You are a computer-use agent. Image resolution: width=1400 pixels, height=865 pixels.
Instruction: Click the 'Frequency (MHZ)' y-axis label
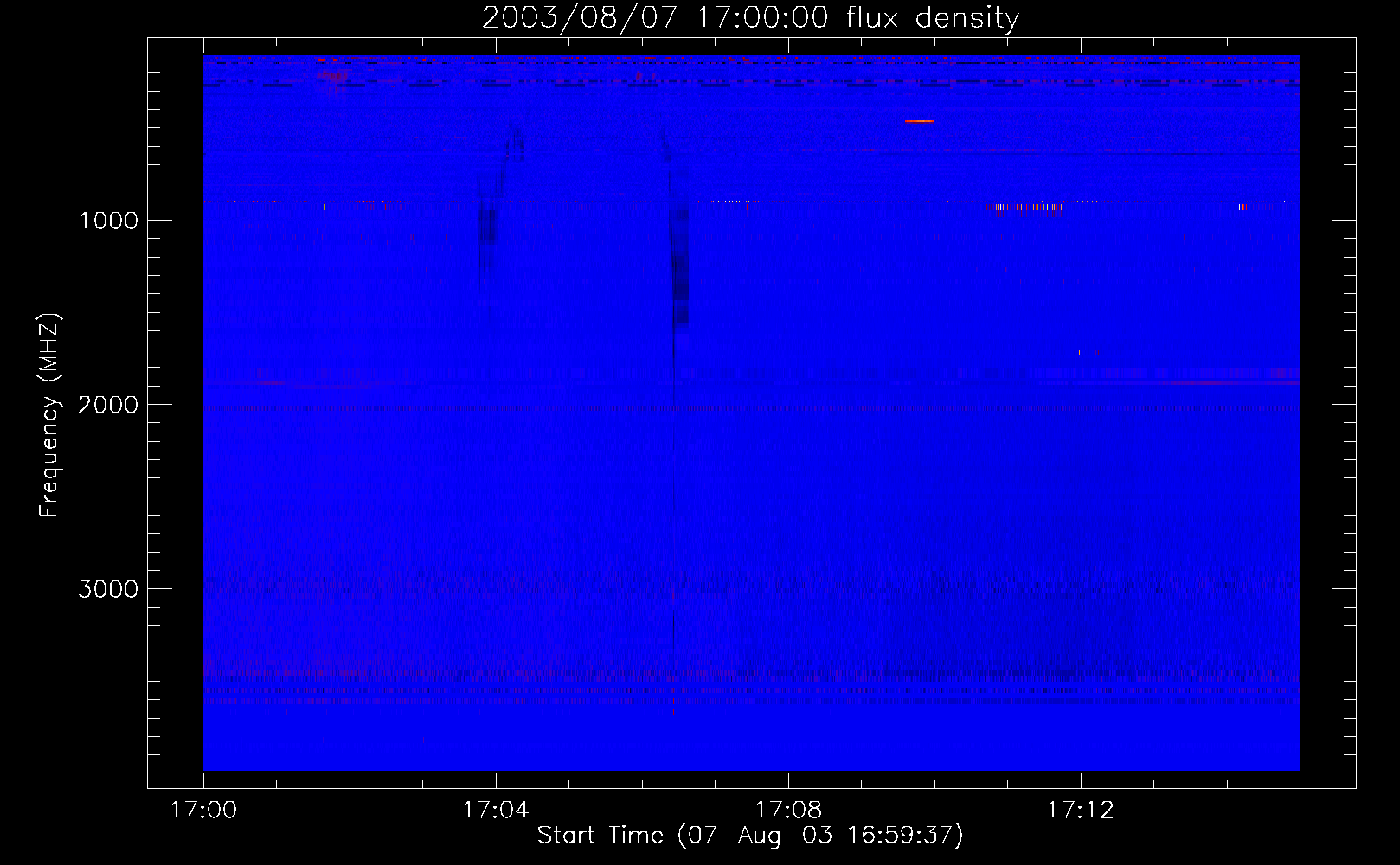[x=49, y=415]
